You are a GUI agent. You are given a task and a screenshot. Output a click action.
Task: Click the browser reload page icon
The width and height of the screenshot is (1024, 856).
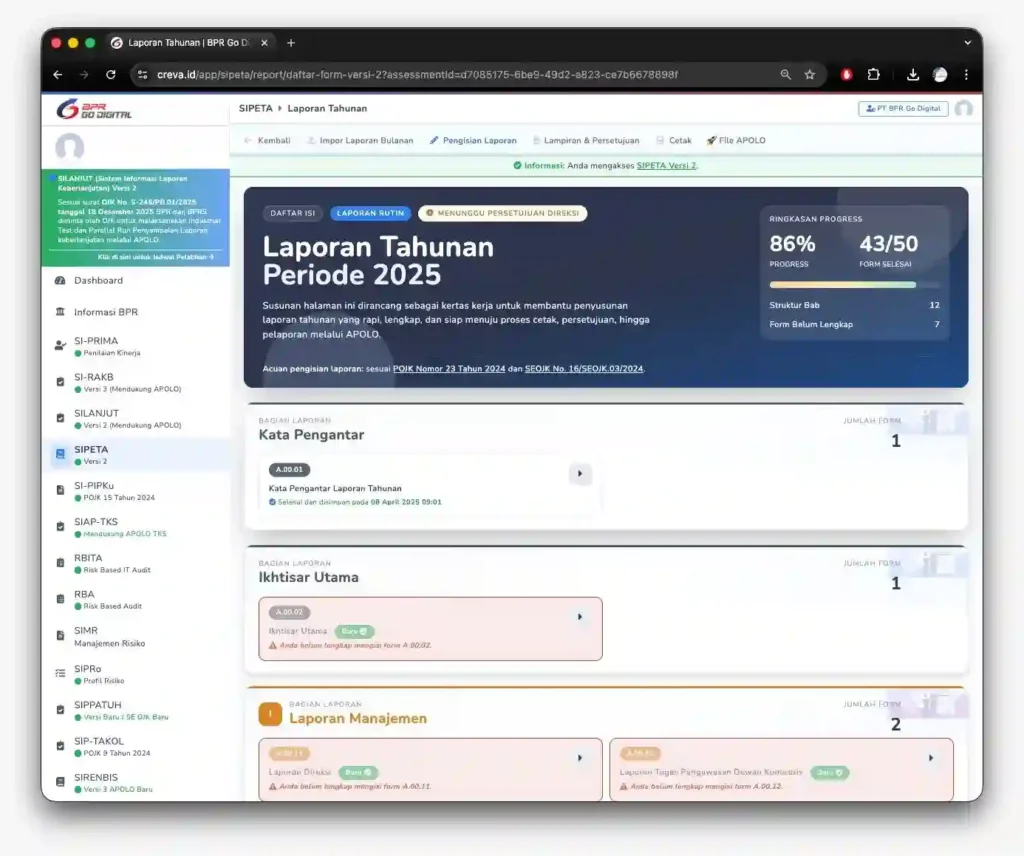[111, 75]
